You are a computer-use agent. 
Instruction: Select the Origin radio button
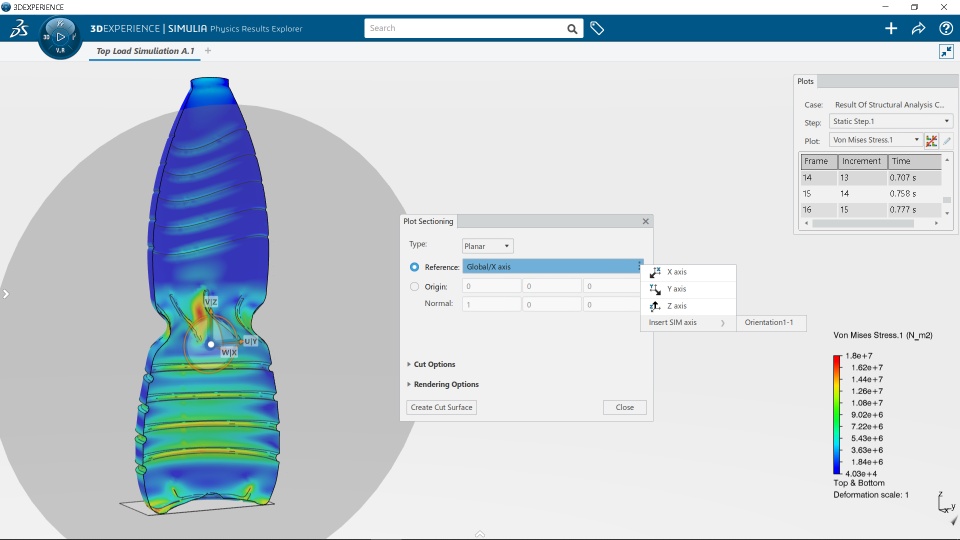click(414, 286)
